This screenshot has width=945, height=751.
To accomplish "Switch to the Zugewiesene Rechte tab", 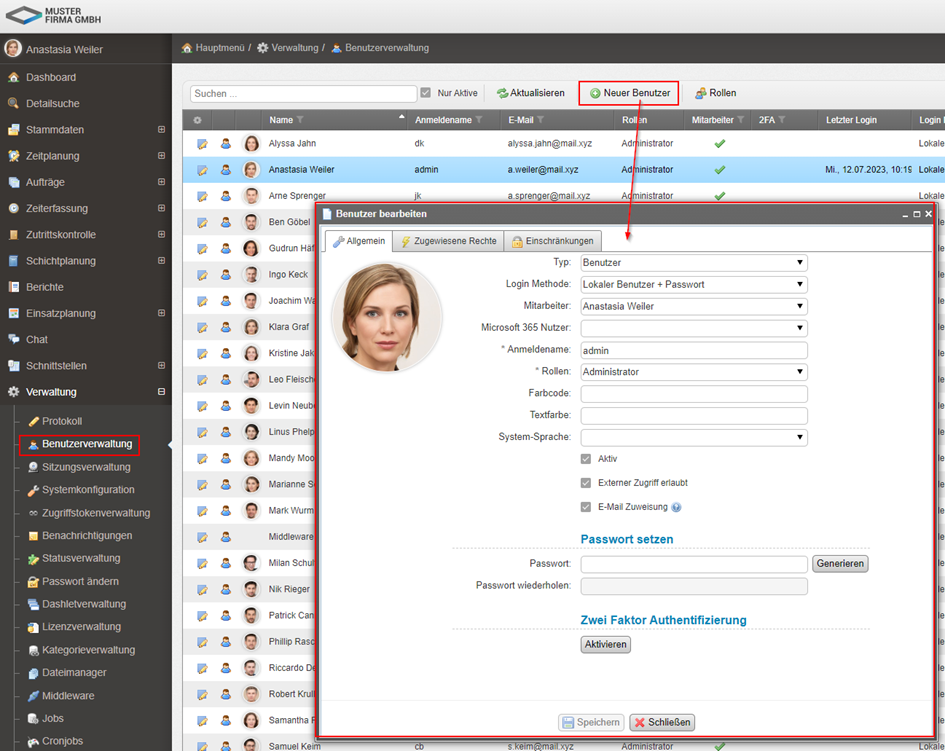I will point(448,241).
